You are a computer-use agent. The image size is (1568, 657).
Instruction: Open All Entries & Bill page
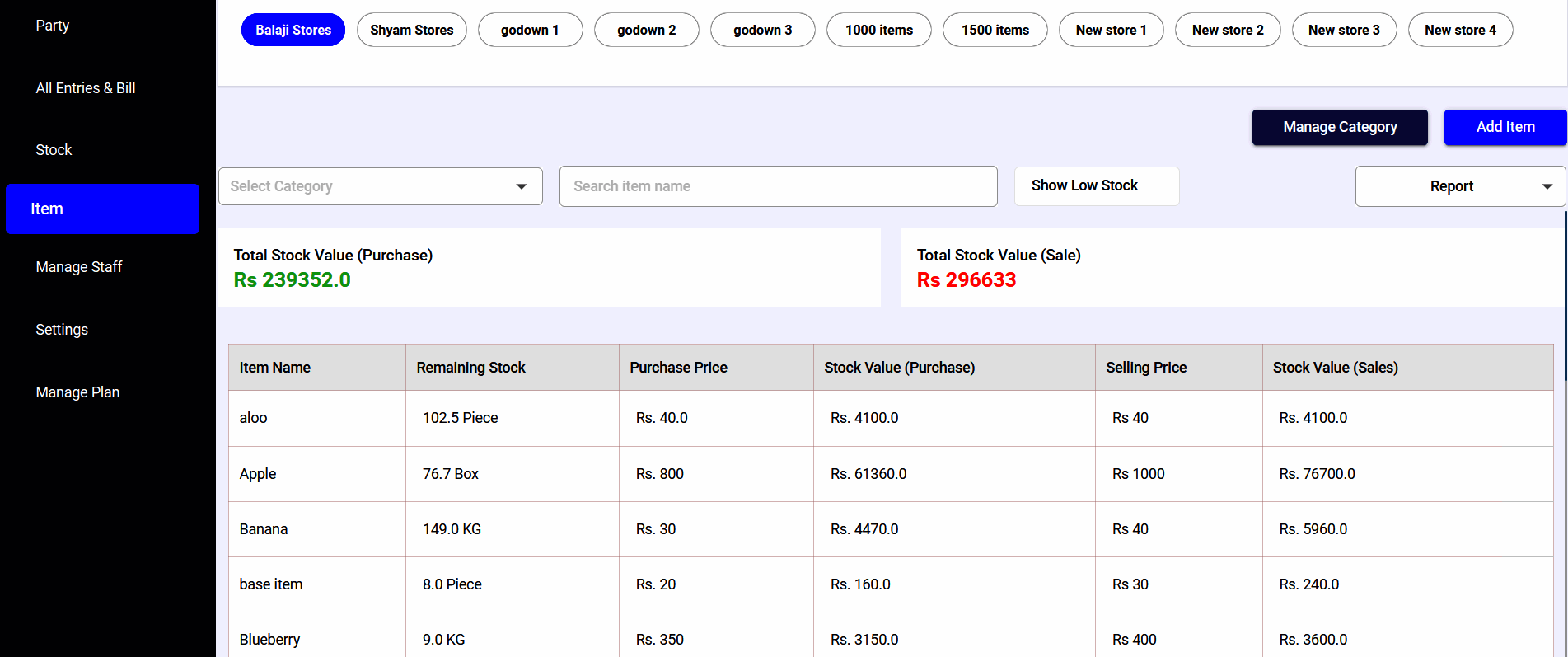click(86, 88)
